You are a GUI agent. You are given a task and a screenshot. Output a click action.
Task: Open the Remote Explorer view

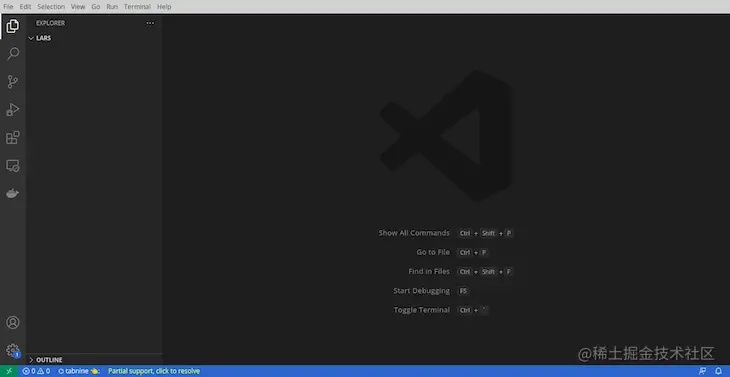click(13, 166)
